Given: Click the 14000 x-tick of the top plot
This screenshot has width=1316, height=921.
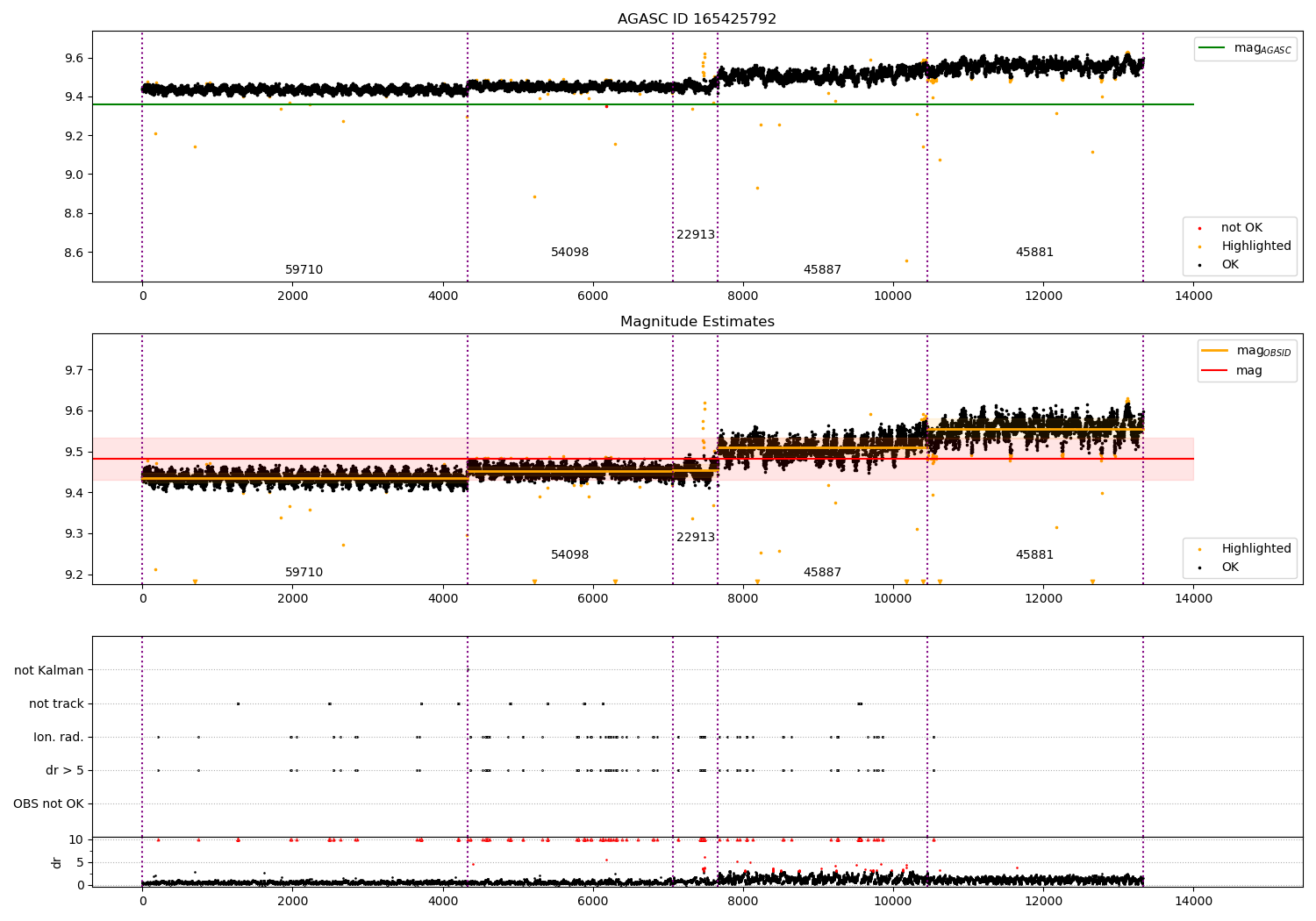Looking at the screenshot, I should (1193, 296).
